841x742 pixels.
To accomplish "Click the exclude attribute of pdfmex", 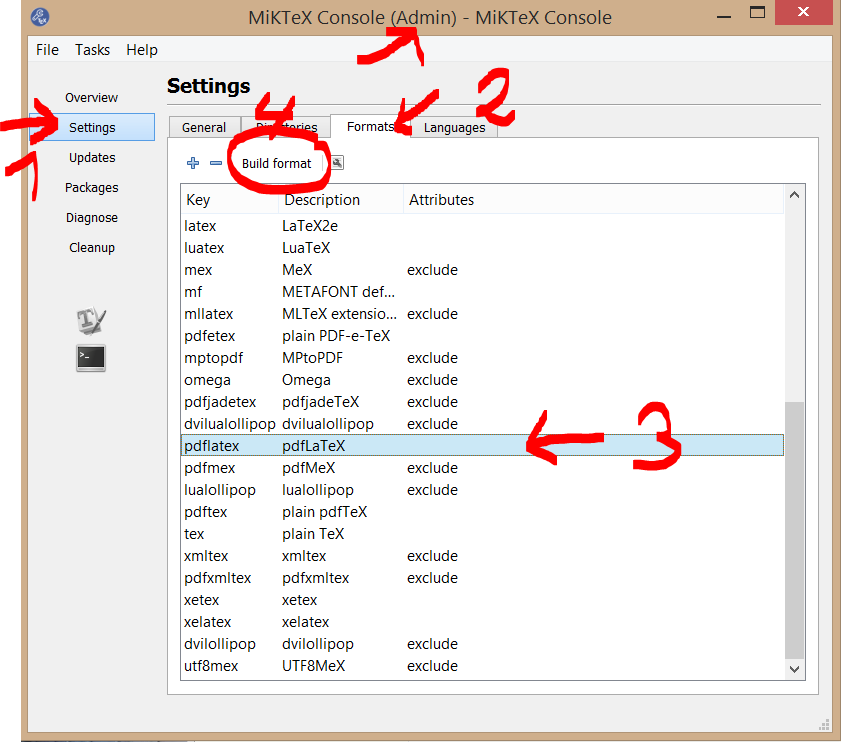I will point(432,468).
